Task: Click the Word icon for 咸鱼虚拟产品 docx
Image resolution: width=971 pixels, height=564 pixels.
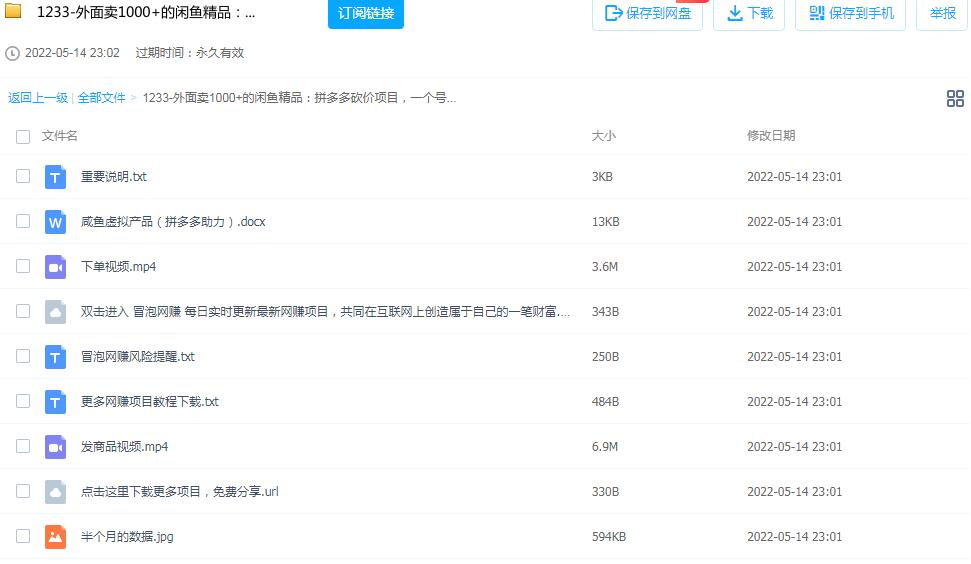Action: click(55, 222)
